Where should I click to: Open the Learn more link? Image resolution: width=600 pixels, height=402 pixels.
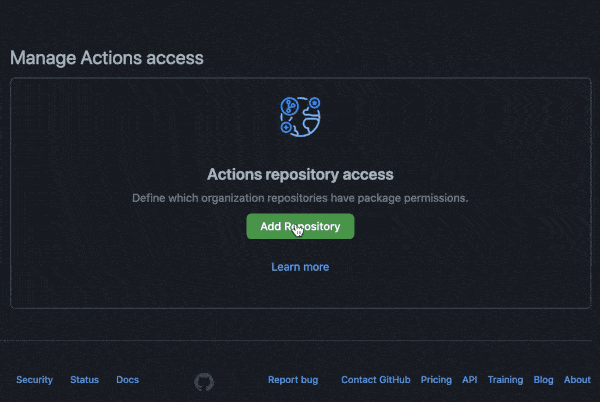click(300, 267)
